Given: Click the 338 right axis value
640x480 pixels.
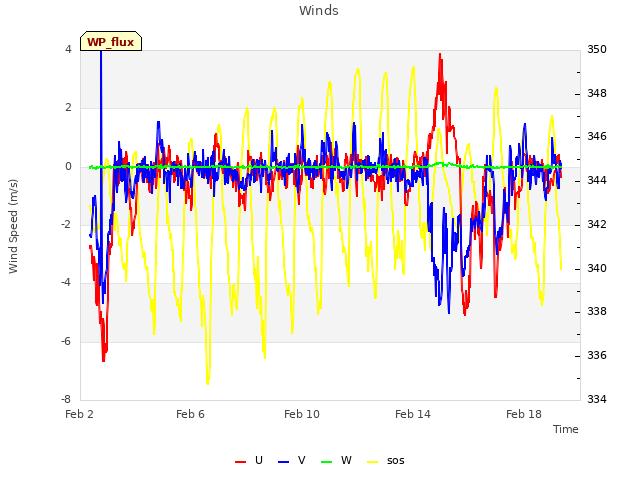Looking at the screenshot, I should click(x=597, y=311).
